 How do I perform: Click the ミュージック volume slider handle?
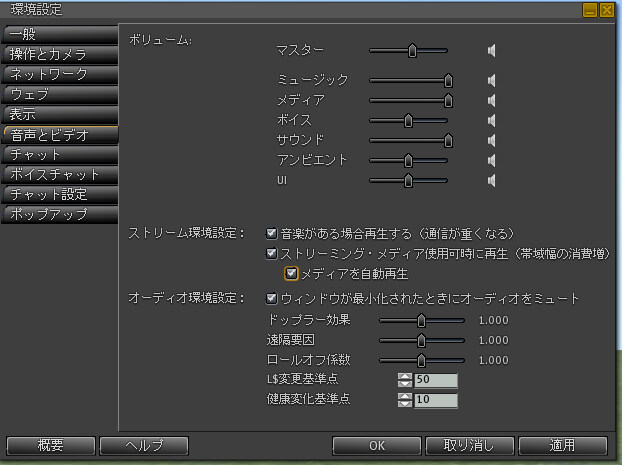click(448, 81)
